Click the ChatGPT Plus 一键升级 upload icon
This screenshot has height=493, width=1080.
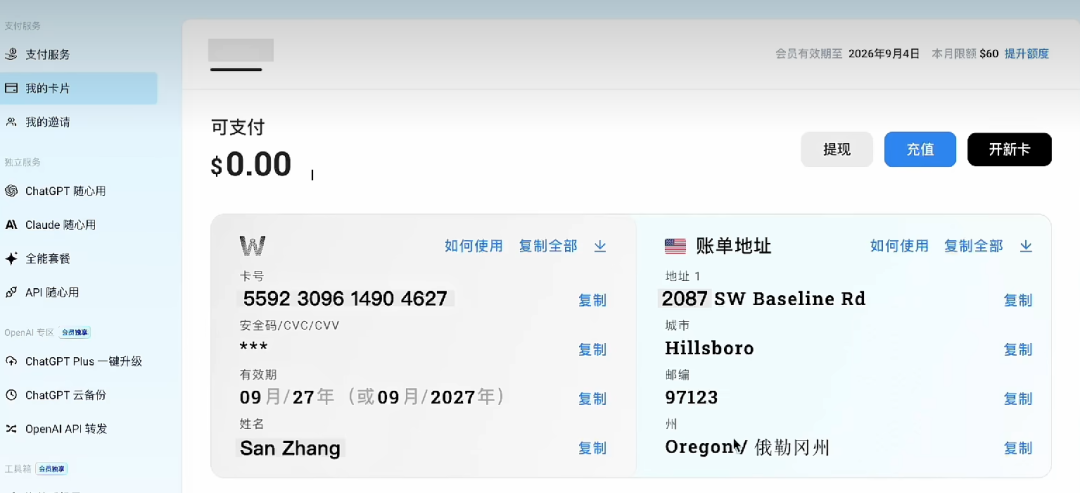(11, 361)
